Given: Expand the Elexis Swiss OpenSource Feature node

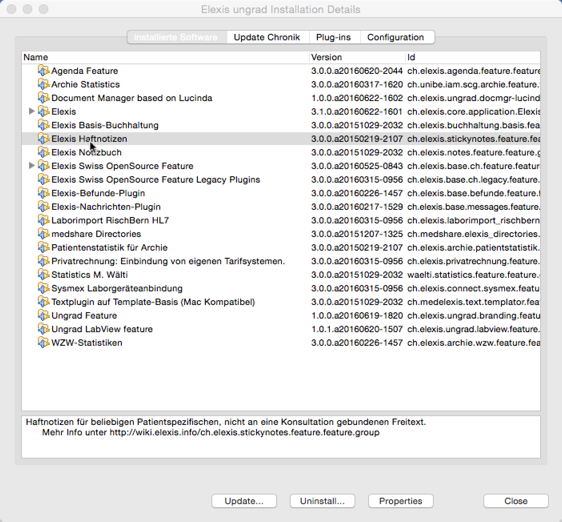Looking at the screenshot, I should [x=32, y=166].
